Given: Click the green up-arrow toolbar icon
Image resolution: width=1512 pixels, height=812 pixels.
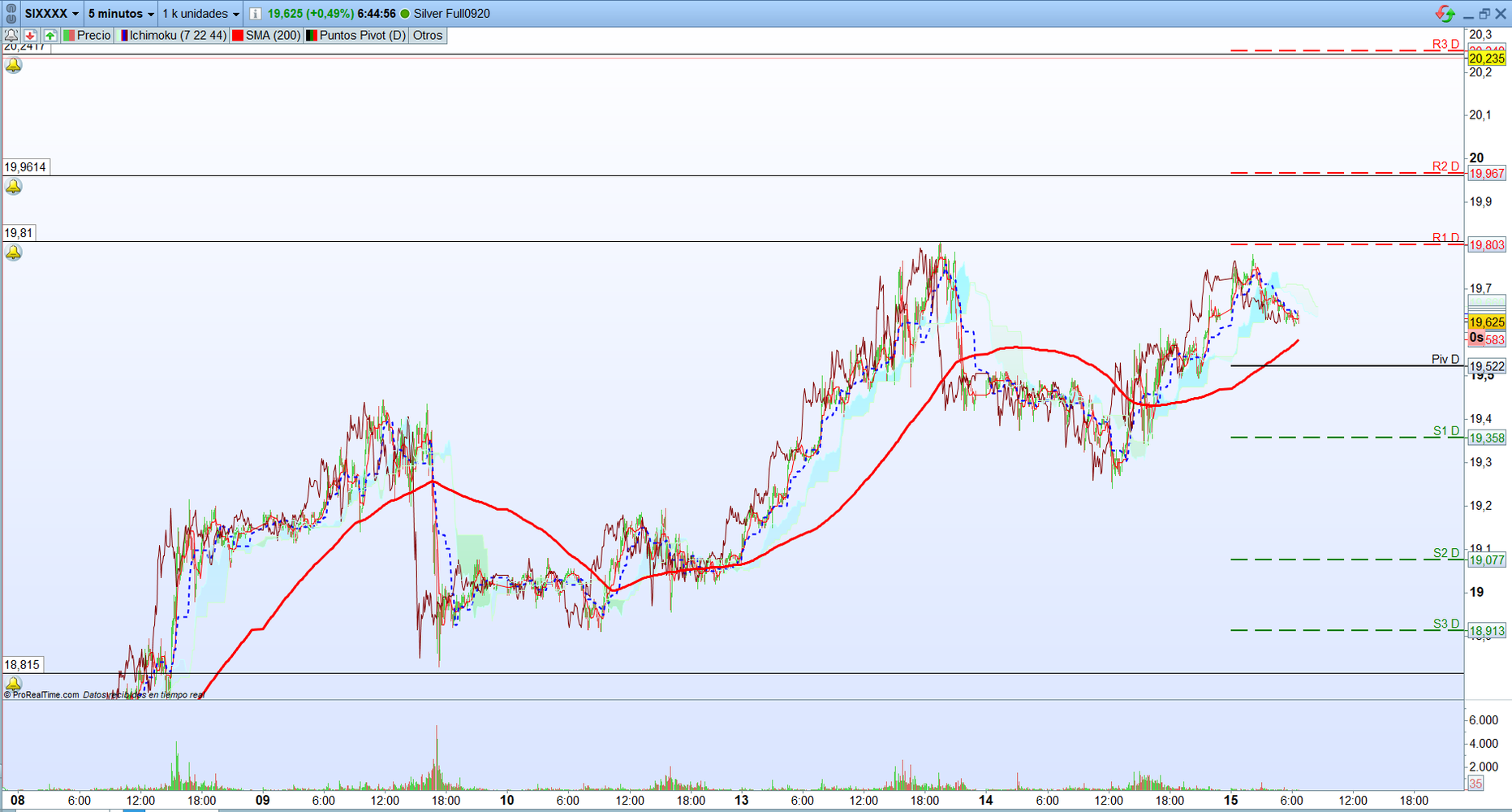Looking at the screenshot, I should [50, 36].
